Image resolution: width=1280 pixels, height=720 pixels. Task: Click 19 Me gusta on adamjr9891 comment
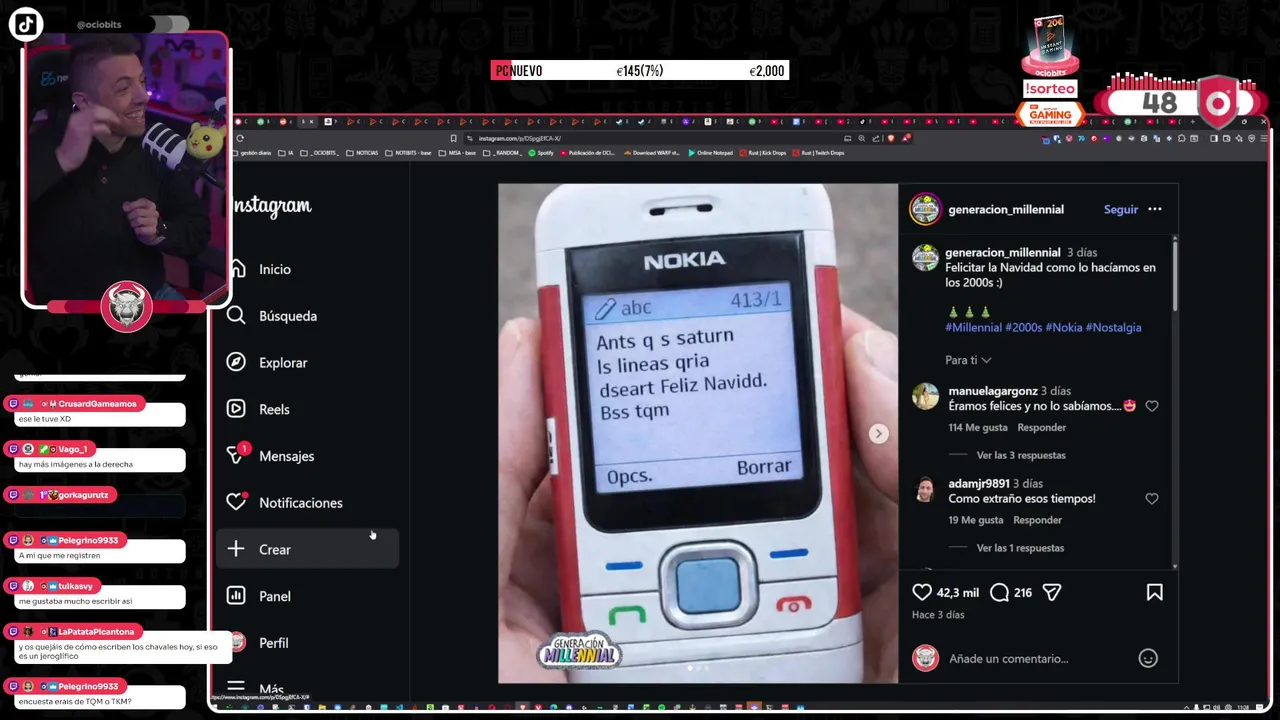coord(976,520)
